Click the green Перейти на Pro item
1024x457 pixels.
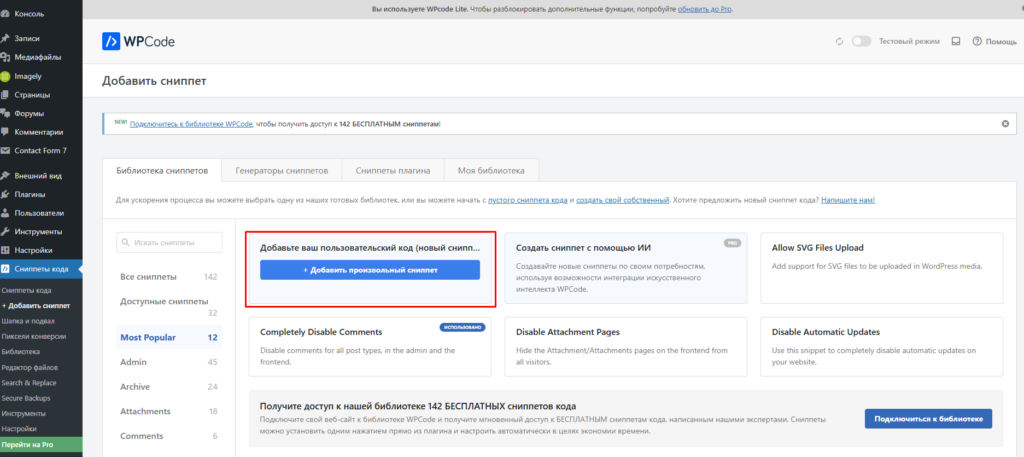click(x=41, y=445)
